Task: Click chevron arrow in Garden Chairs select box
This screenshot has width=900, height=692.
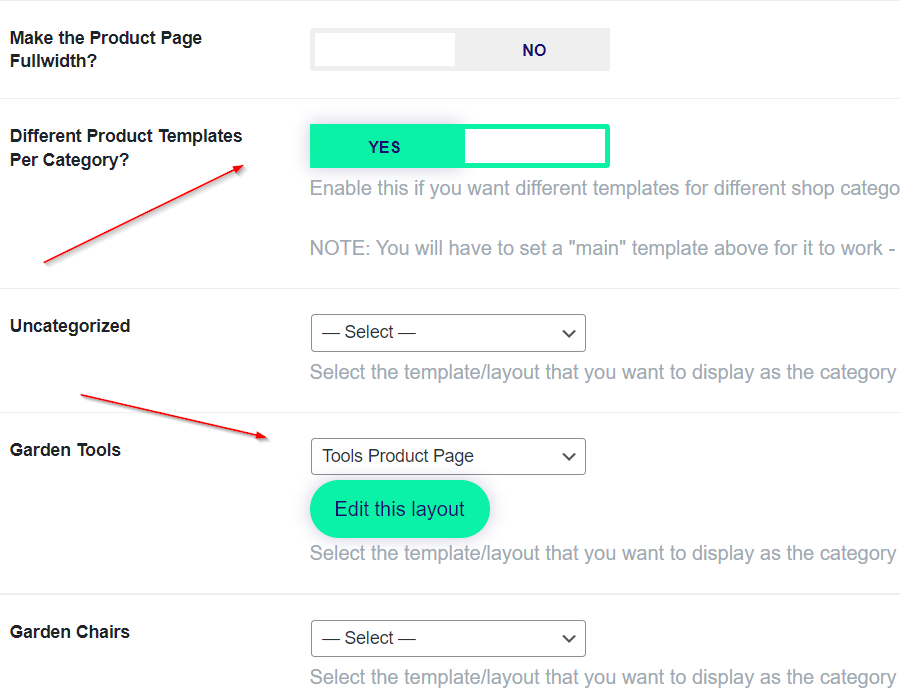Action: click(x=569, y=638)
